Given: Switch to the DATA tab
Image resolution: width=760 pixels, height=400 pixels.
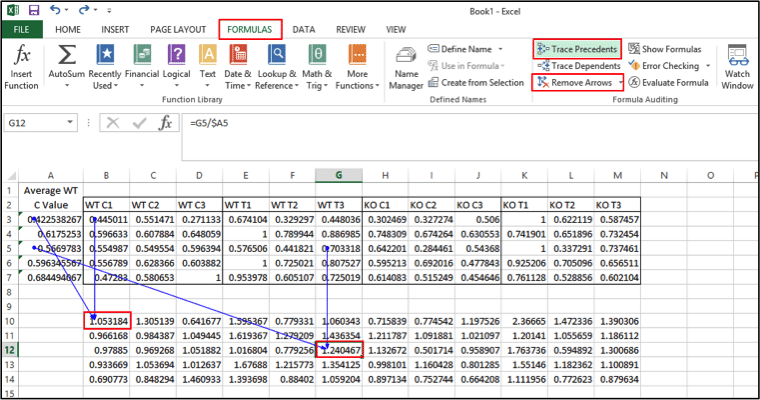Looking at the screenshot, I should pyautogui.click(x=304, y=30).
